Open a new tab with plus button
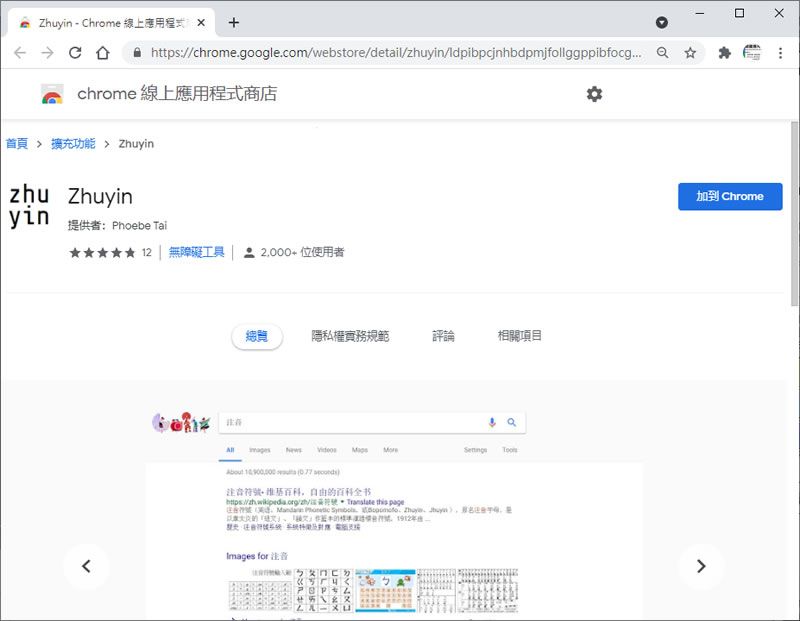Screen dimensions: 800x621 pyautogui.click(x=234, y=22)
